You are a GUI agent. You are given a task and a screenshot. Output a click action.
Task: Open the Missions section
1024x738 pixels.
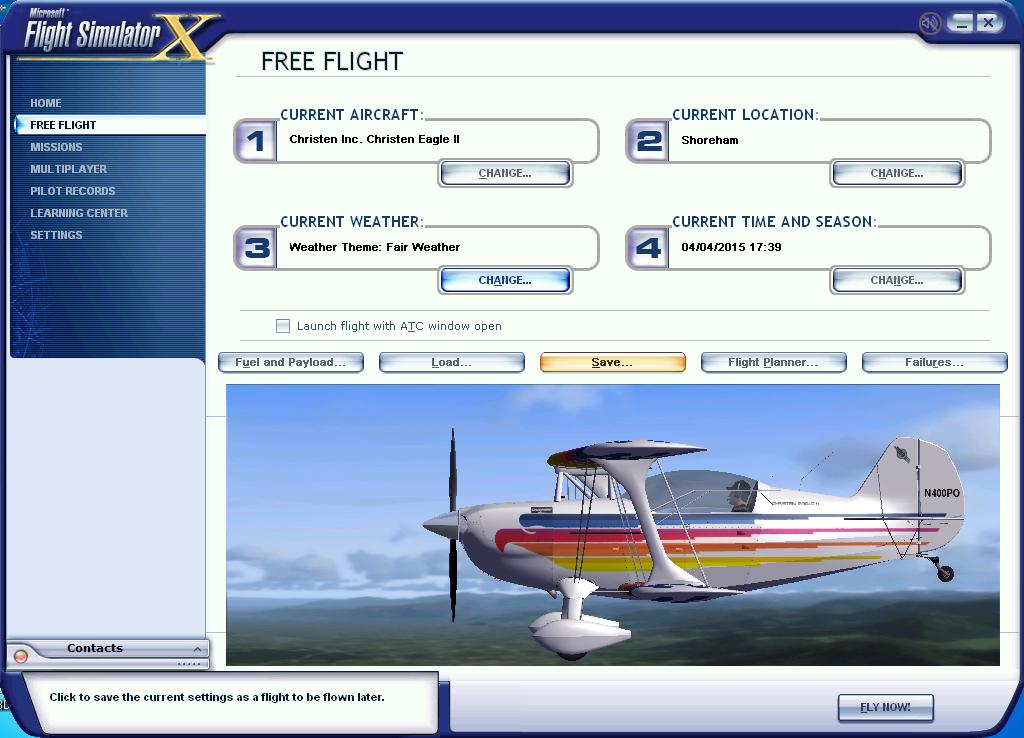point(56,147)
